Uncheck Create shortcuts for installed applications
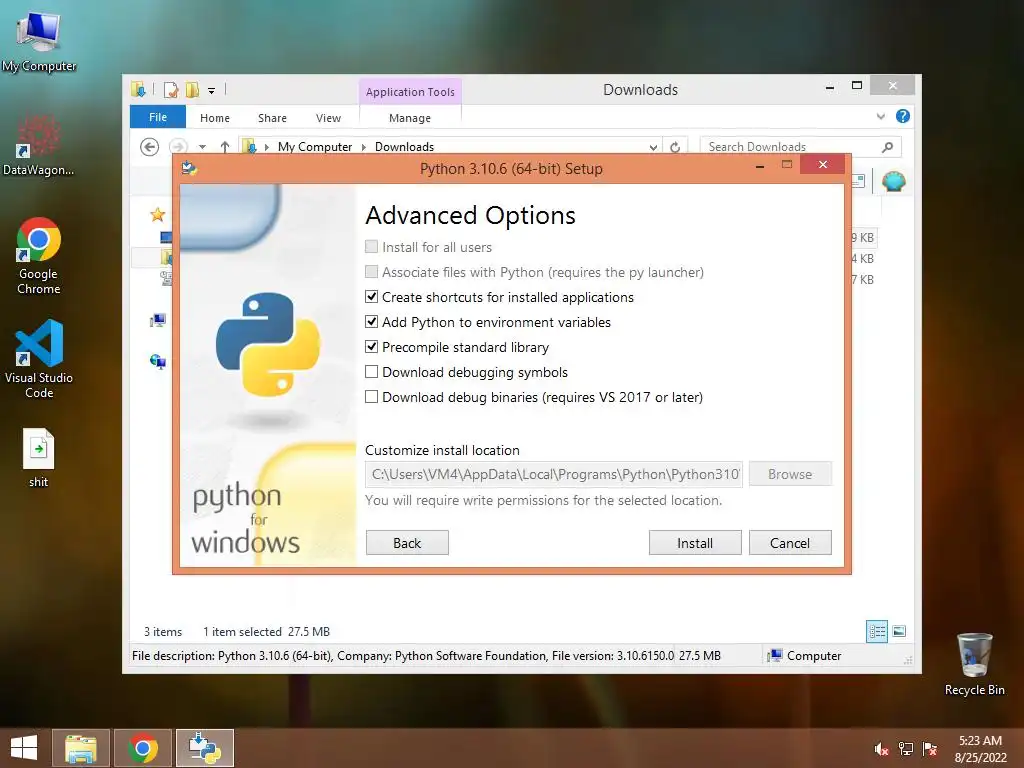Viewport: 1024px width, 768px height. (371, 296)
